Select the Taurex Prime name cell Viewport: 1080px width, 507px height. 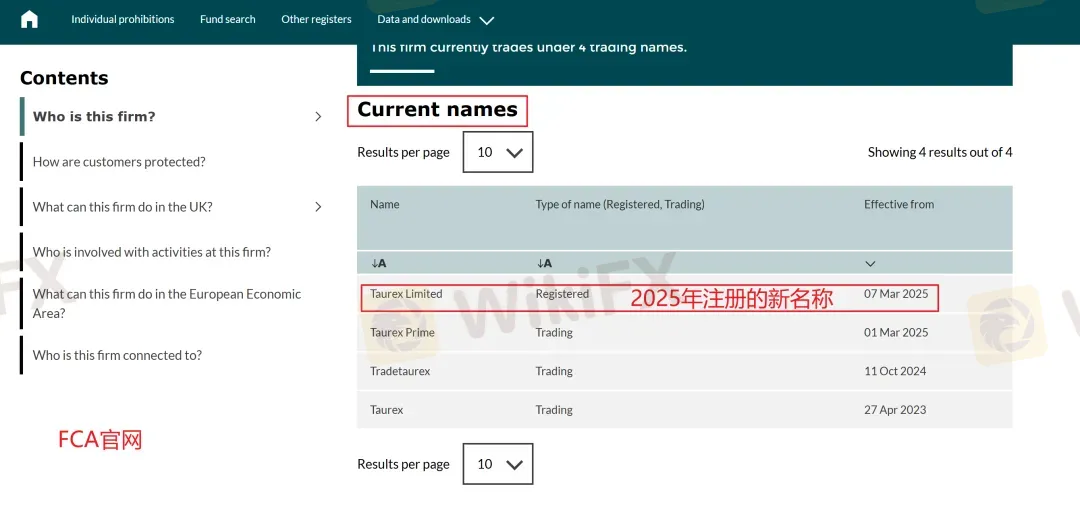point(402,332)
